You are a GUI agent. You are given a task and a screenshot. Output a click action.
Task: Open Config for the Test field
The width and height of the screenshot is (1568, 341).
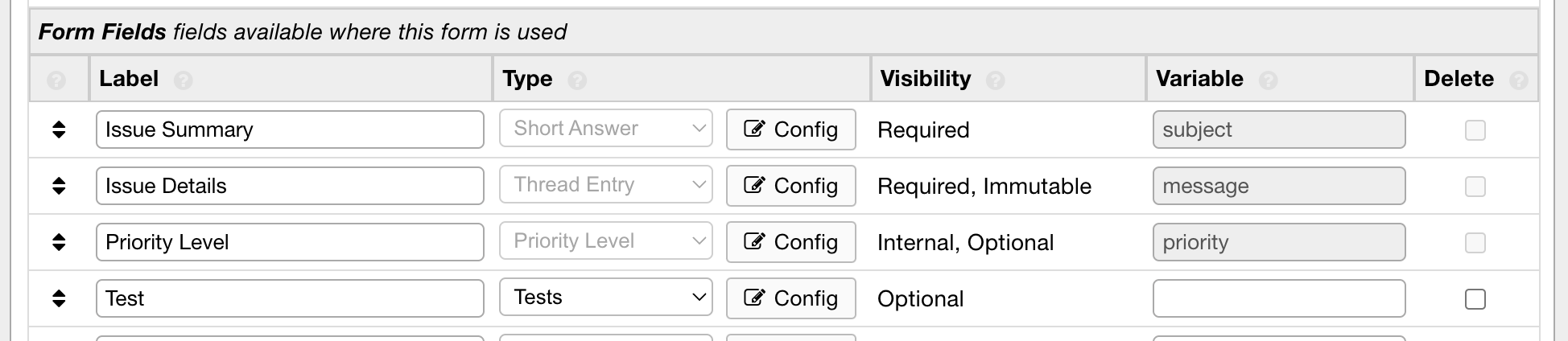(790, 298)
